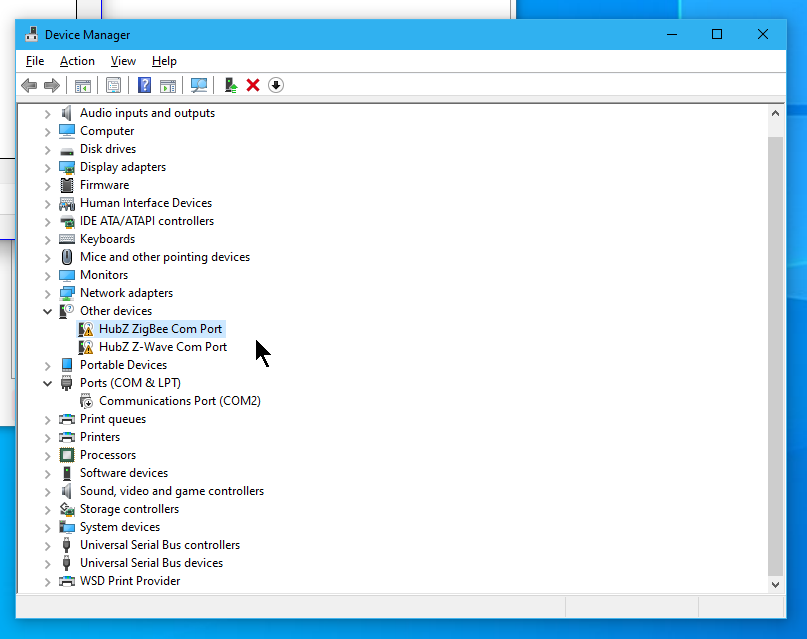
Task: Click the Back arrow toolbar icon
Action: (29, 86)
